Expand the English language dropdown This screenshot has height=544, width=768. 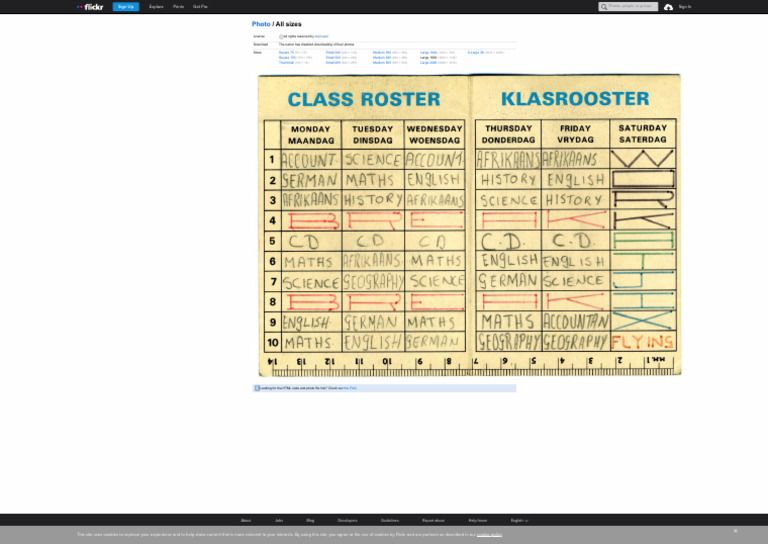point(519,520)
